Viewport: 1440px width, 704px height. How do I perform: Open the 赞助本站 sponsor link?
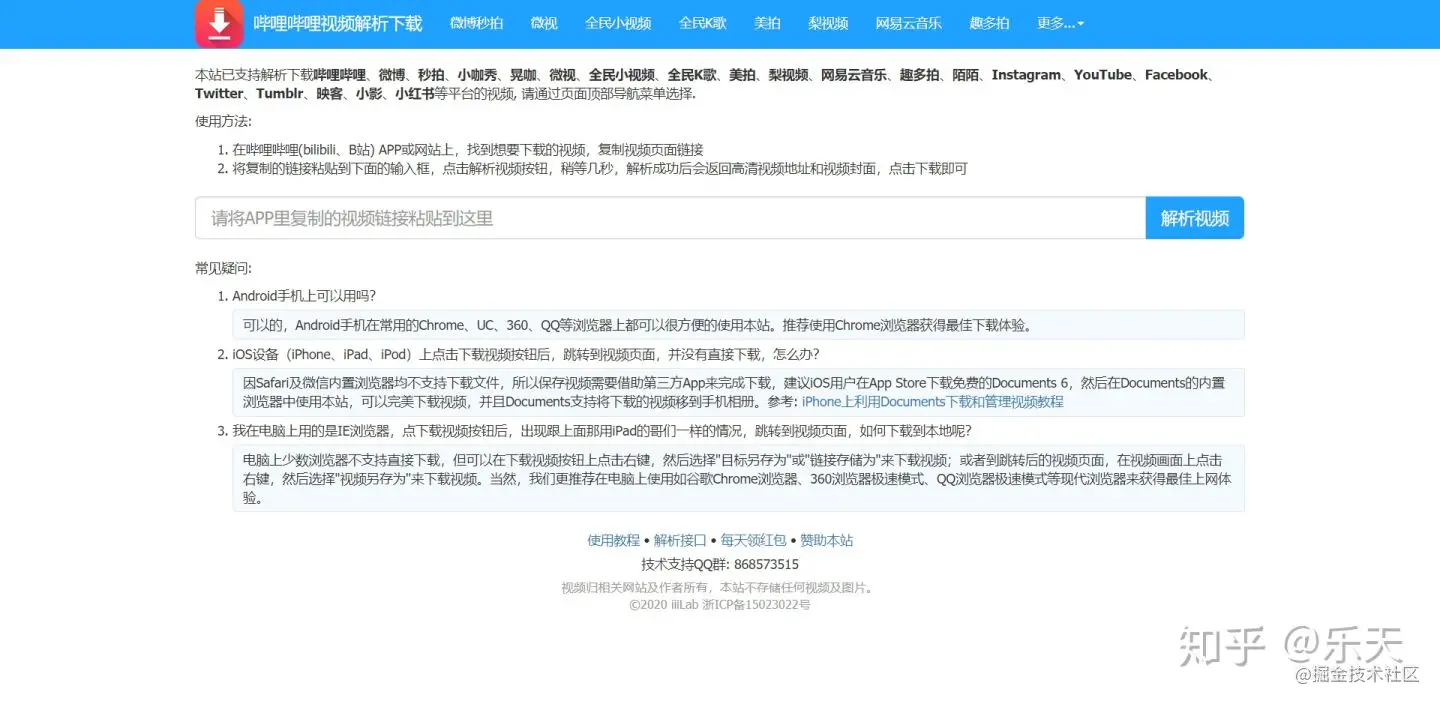pos(825,540)
